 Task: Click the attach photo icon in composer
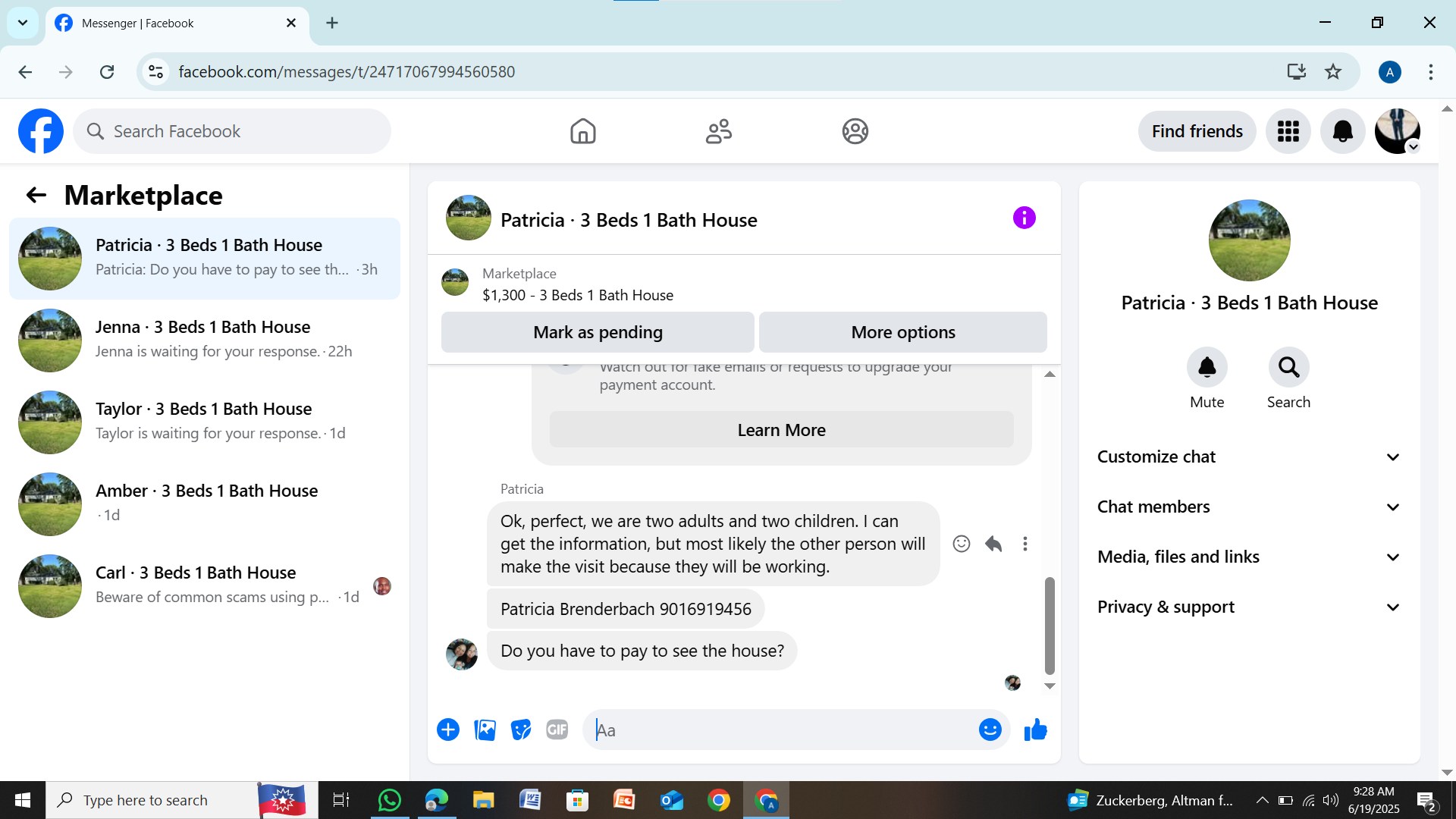click(x=485, y=730)
